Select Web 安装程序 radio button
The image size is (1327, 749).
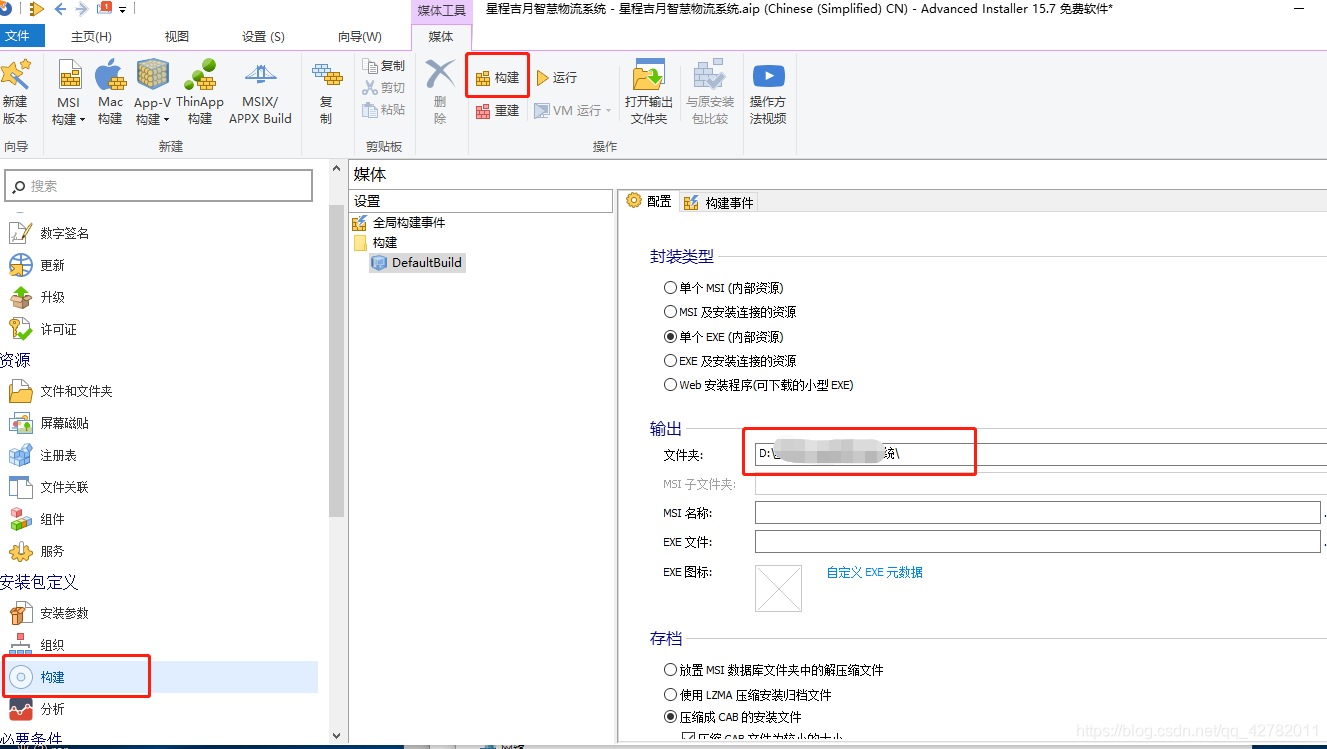point(671,385)
